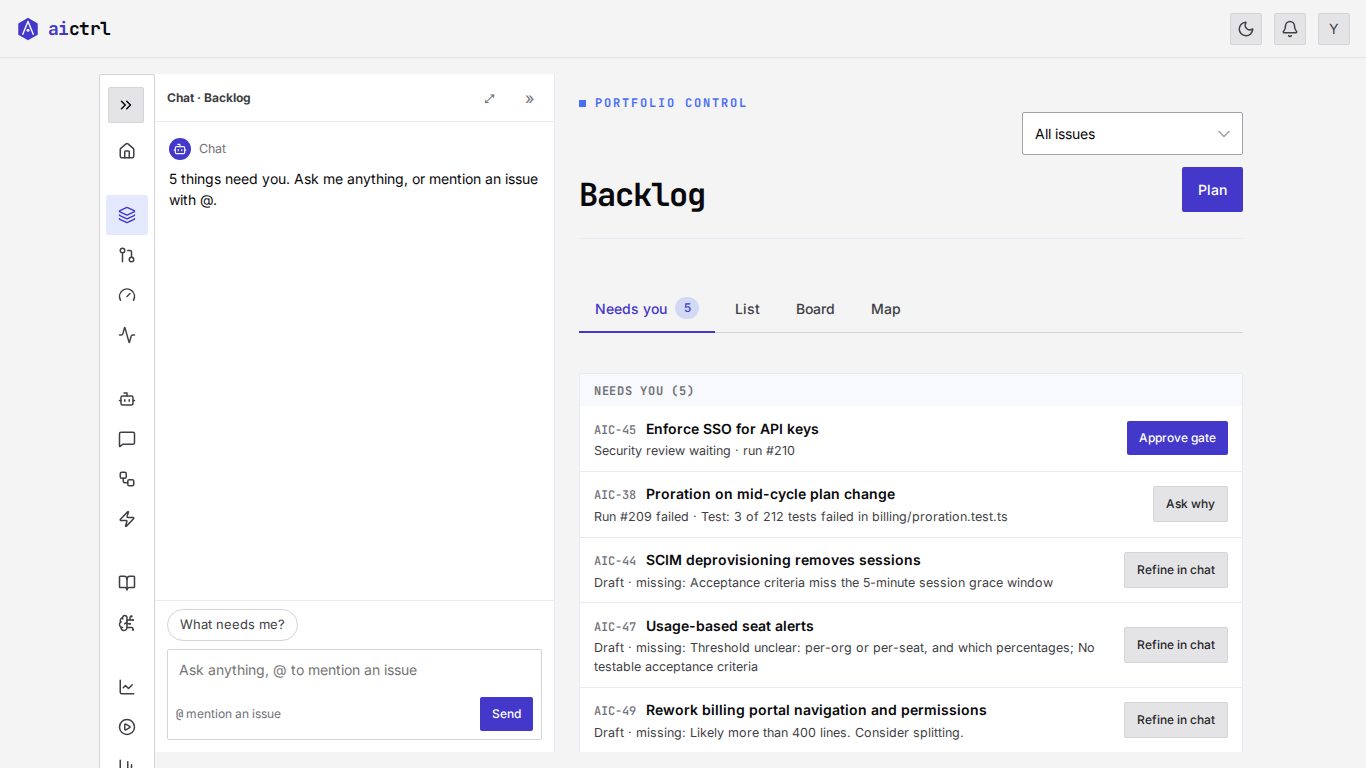Viewport: 1366px width, 768px height.
Task: Switch to the Map tab
Action: tap(886, 309)
